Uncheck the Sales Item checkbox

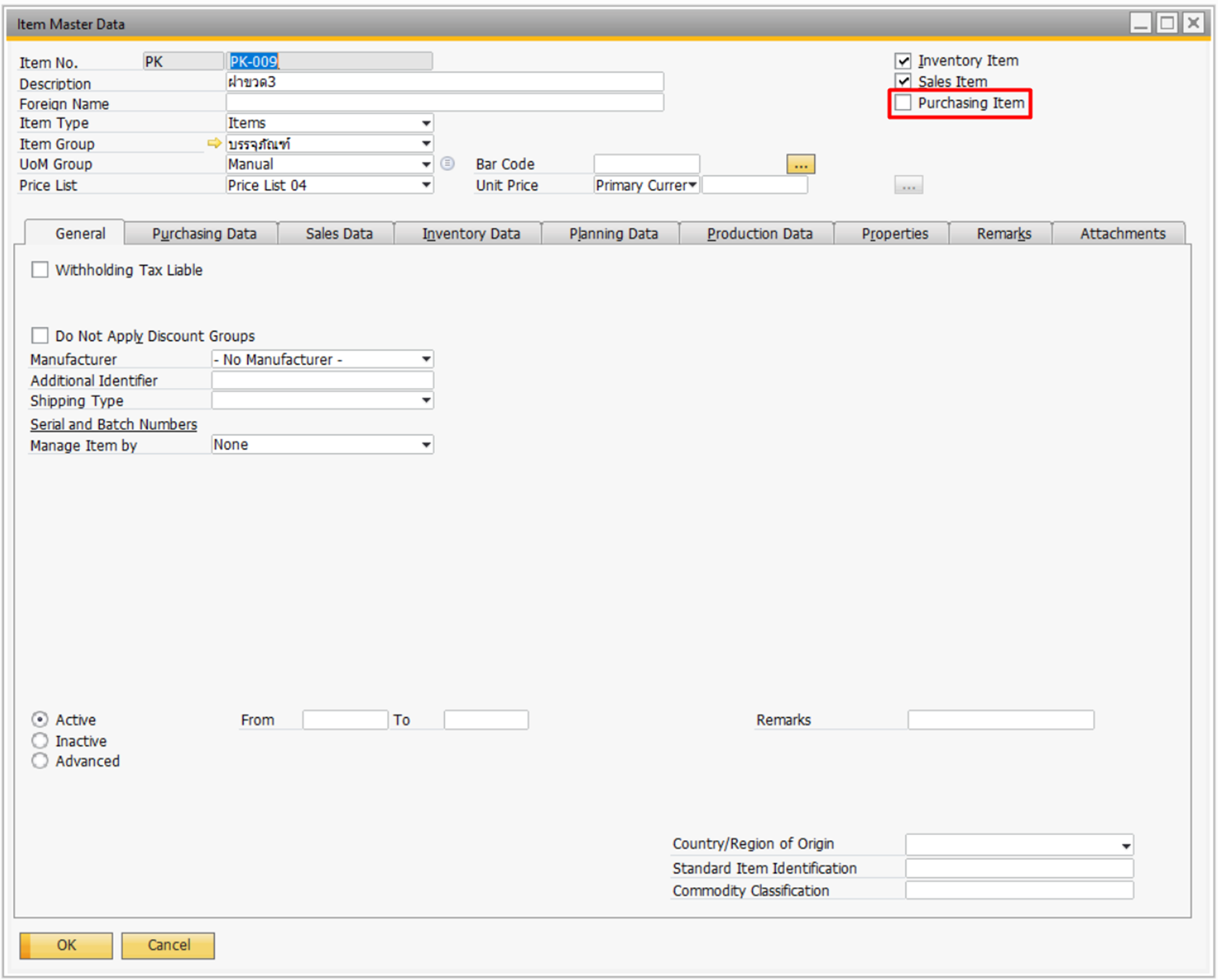click(x=904, y=81)
